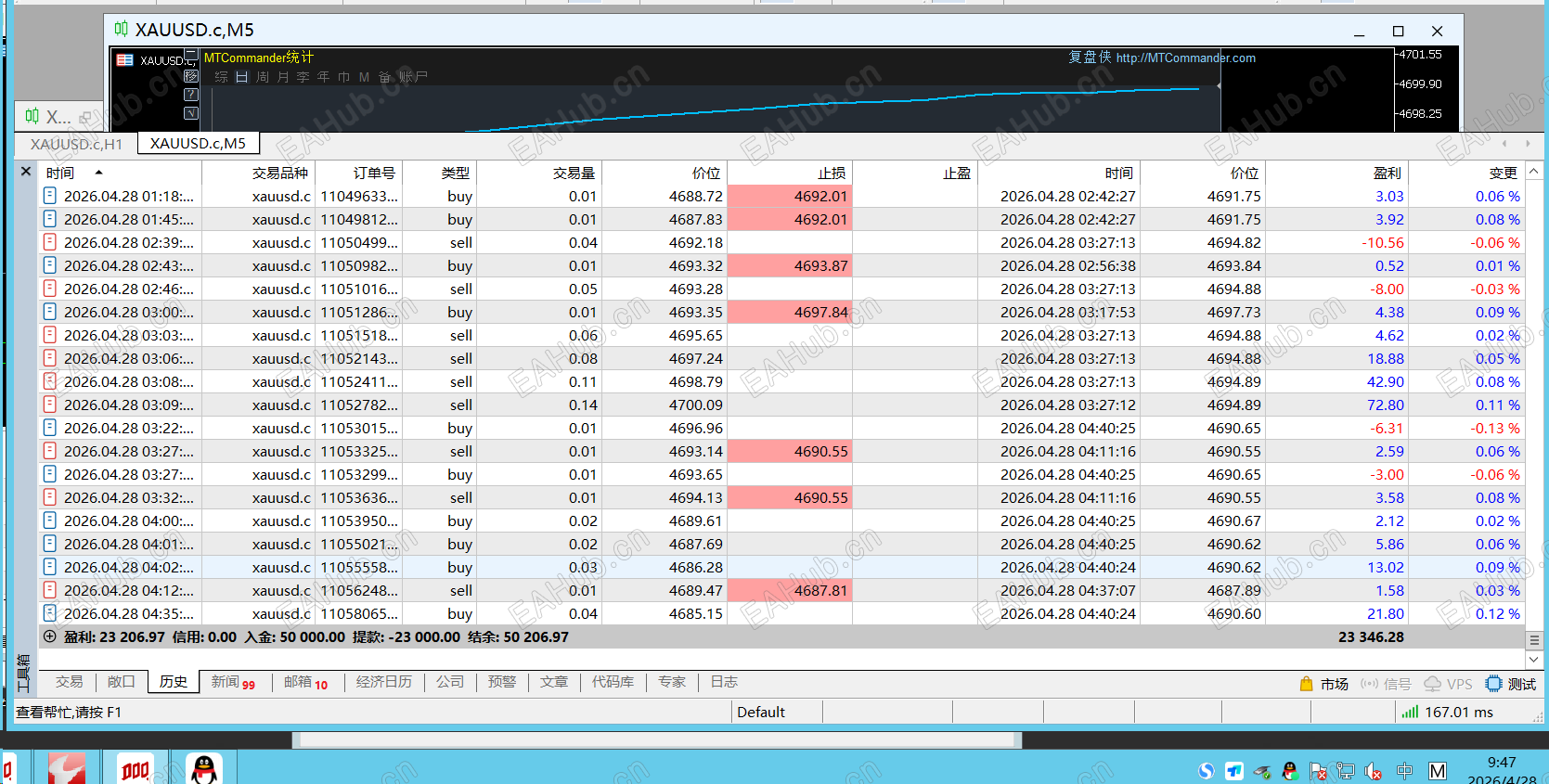Image resolution: width=1549 pixels, height=784 pixels.
Task: Open the 信号 Signals section
Action: (x=1386, y=684)
